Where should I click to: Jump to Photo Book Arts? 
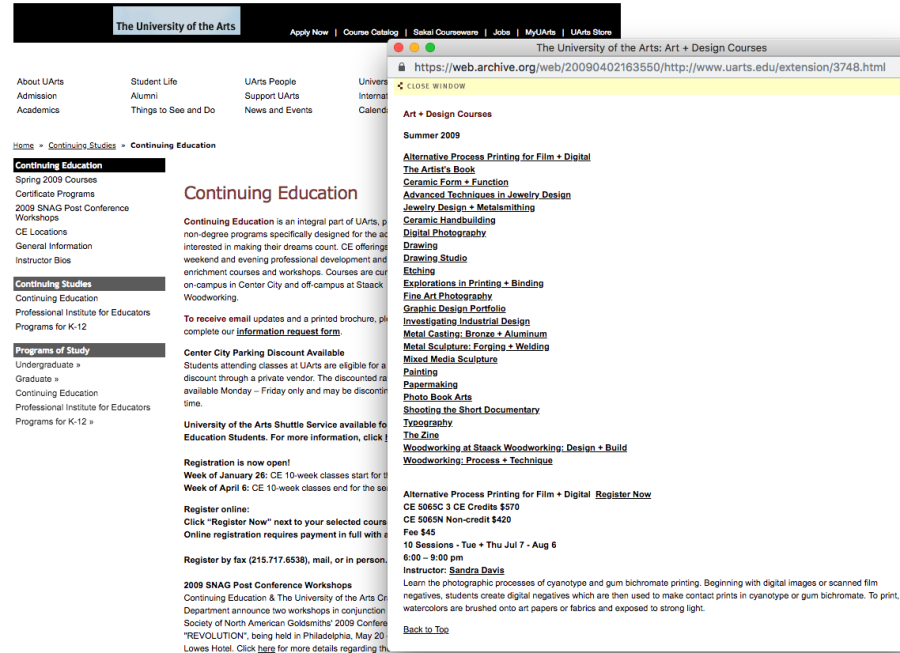tap(437, 397)
